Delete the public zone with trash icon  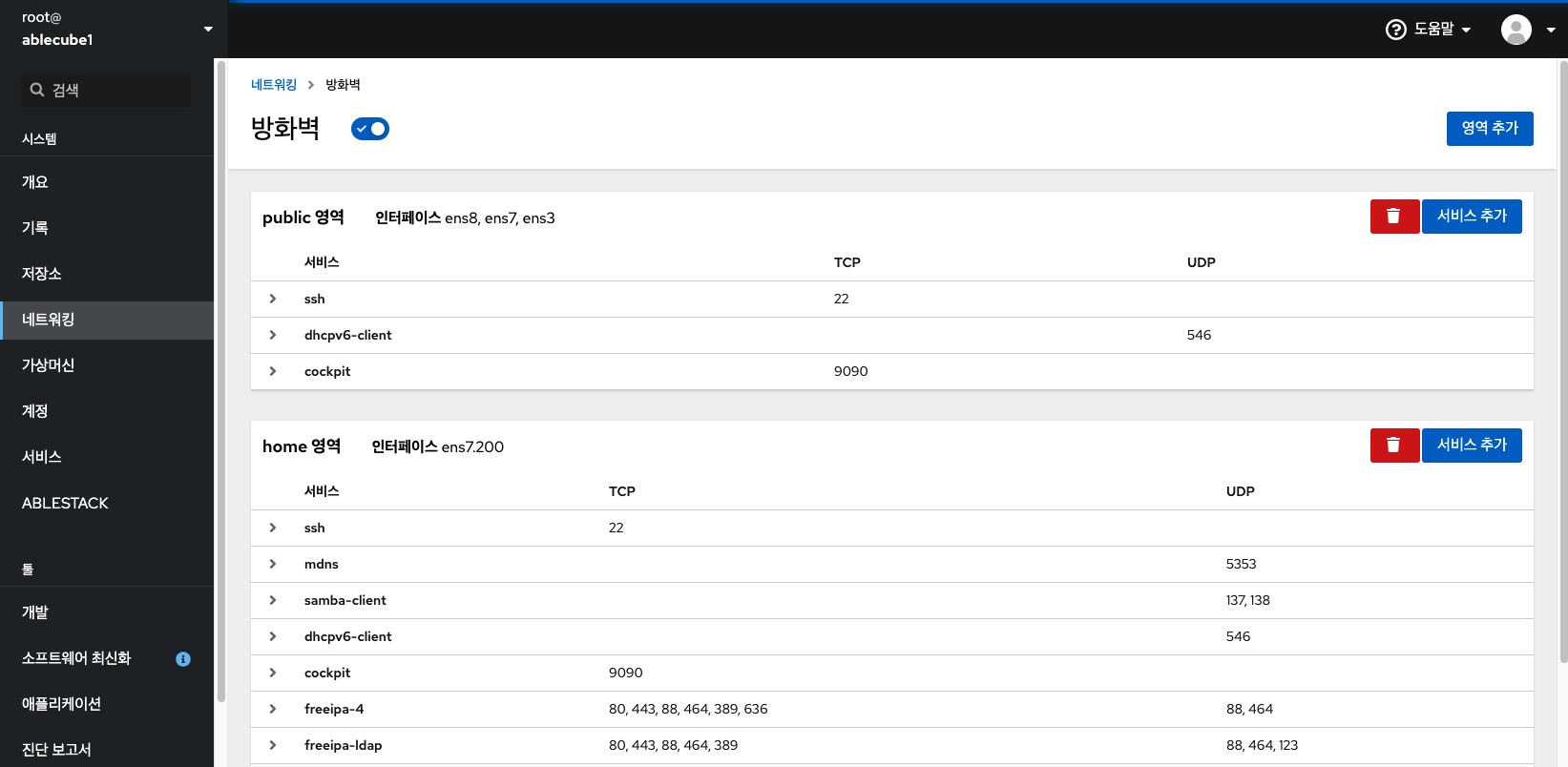coord(1394,217)
